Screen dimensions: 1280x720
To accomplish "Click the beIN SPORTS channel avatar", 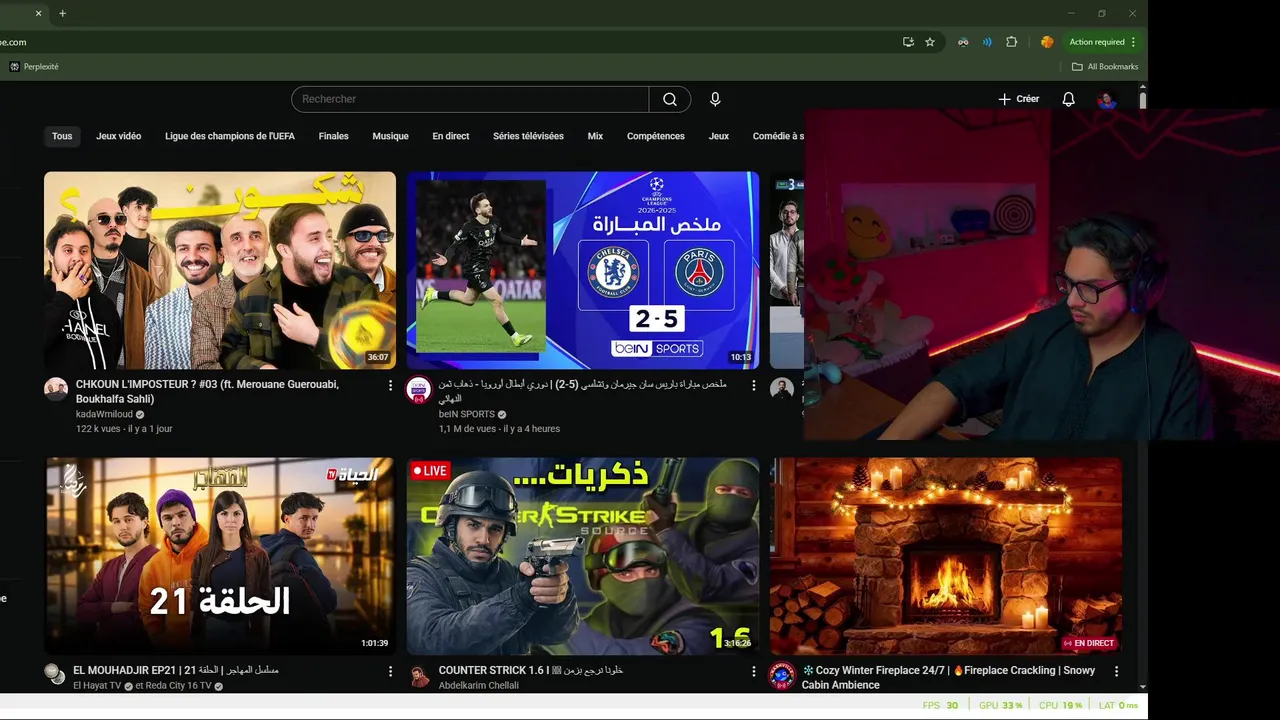I will (419, 390).
